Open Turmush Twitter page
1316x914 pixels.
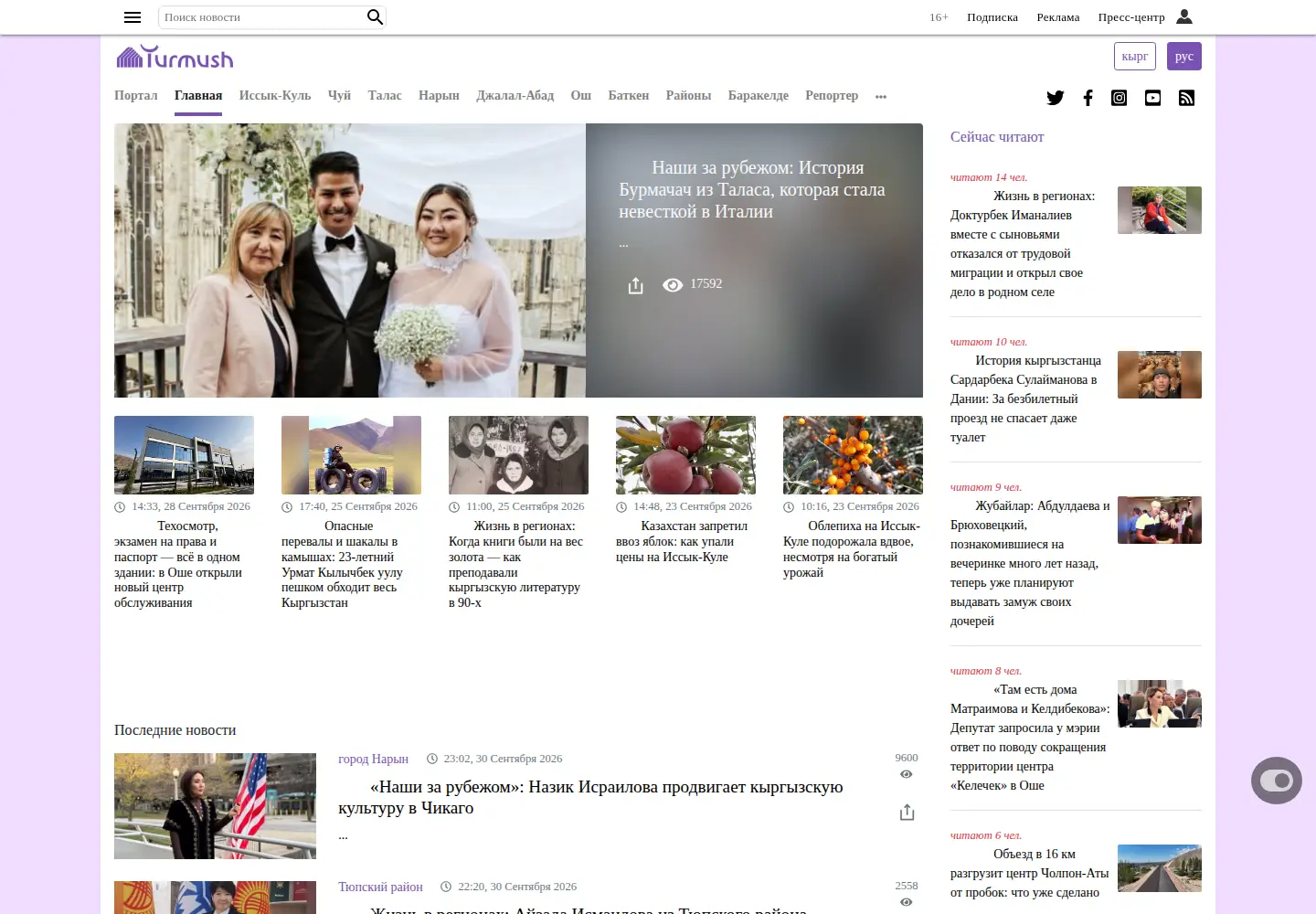pos(1056,98)
